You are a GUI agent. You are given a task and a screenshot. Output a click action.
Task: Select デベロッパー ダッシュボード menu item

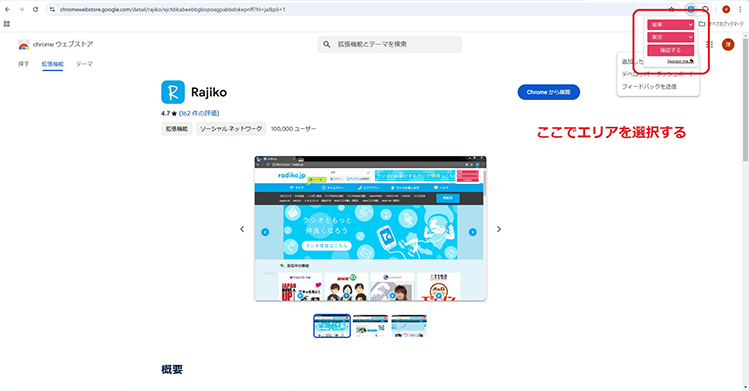(657, 74)
